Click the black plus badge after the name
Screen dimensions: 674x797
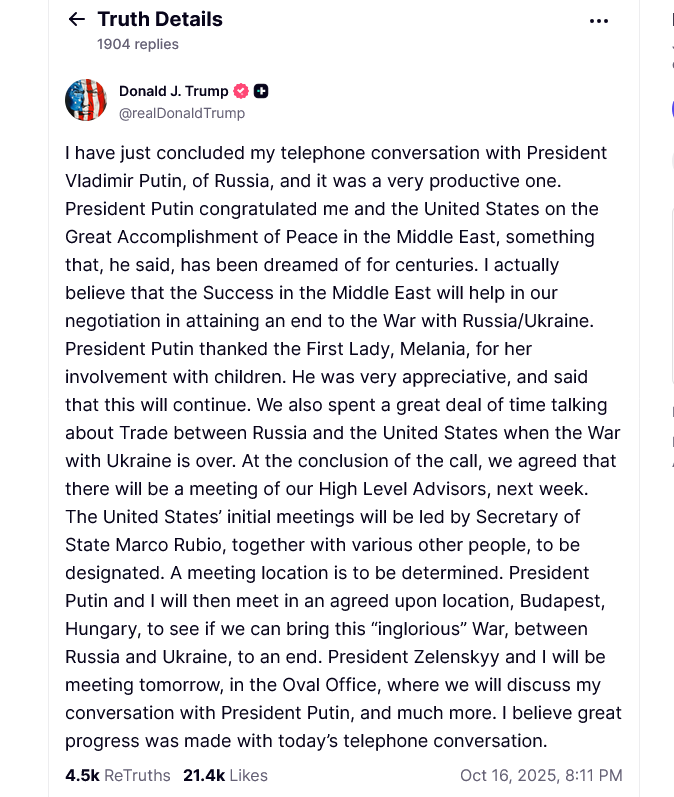coord(261,91)
